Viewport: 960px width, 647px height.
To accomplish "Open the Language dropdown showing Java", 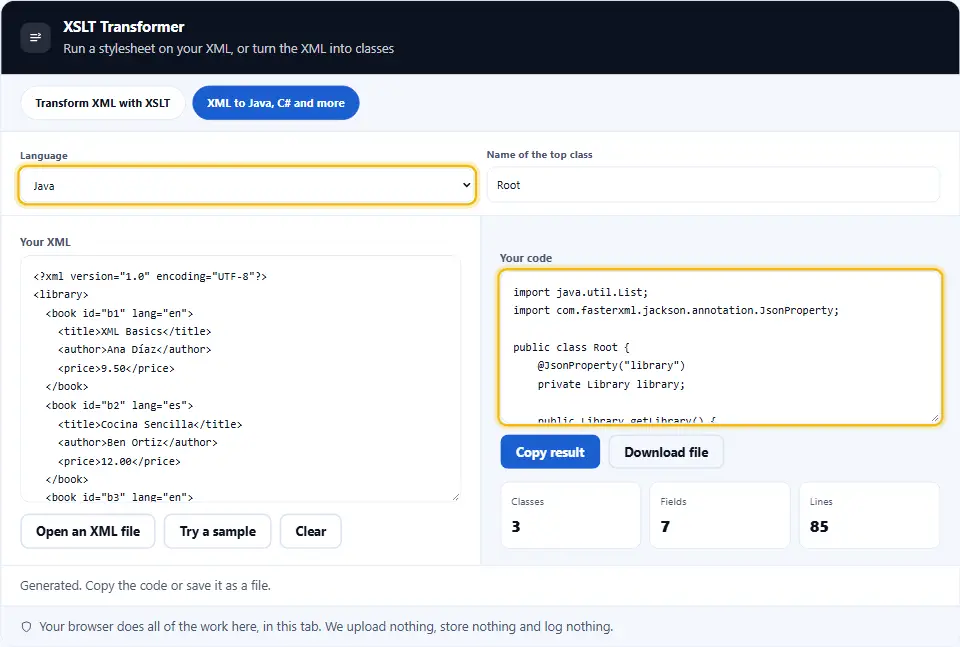I will point(247,185).
